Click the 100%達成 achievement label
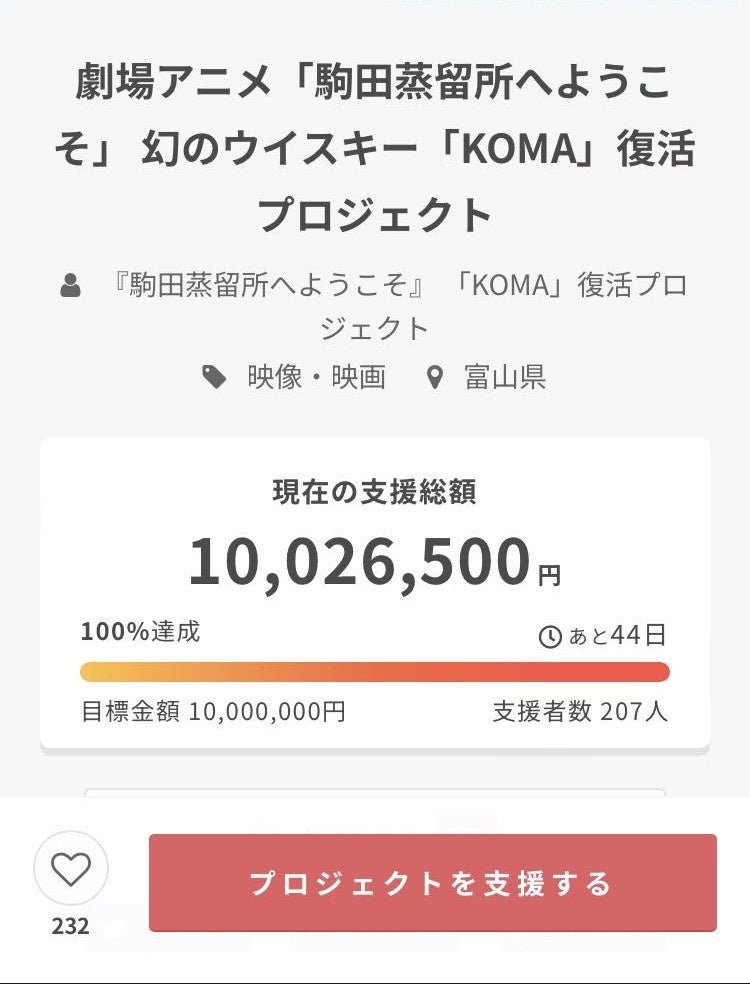This screenshot has height=984, width=750. (140, 632)
